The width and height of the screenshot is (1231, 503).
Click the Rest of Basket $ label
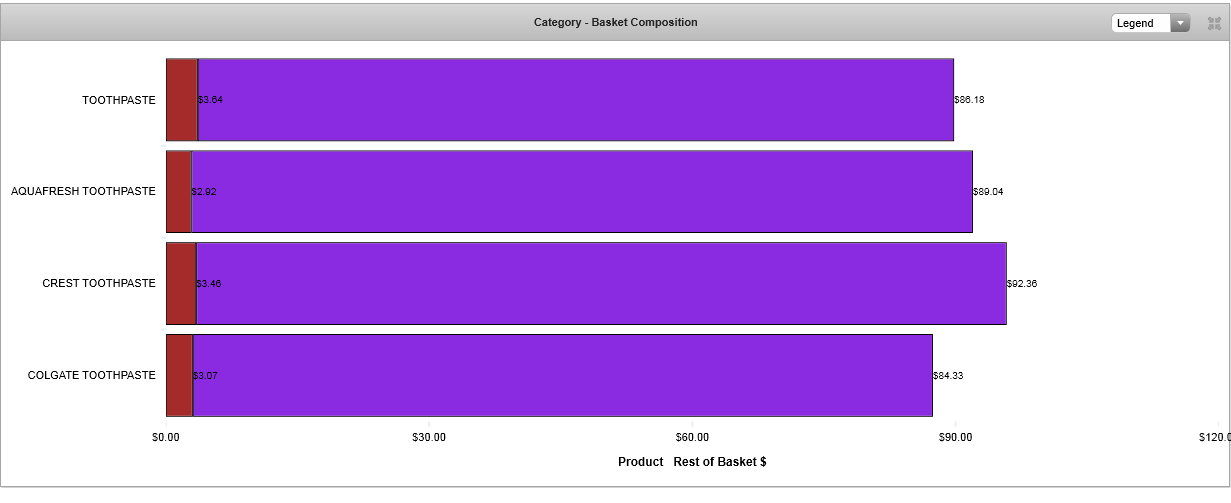click(720, 462)
